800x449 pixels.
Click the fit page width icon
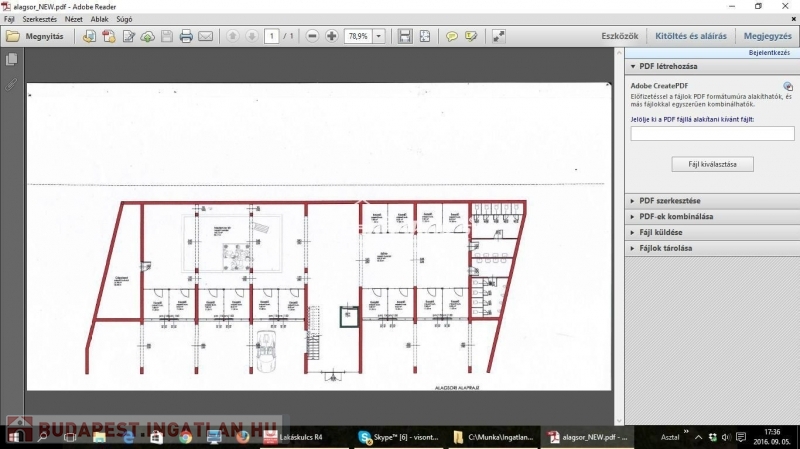[x=405, y=36]
